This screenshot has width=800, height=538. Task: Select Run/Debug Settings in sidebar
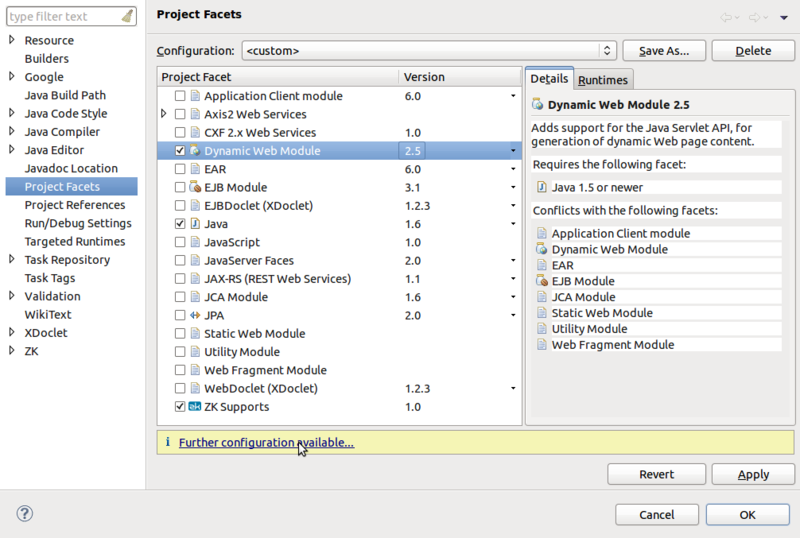[78, 223]
